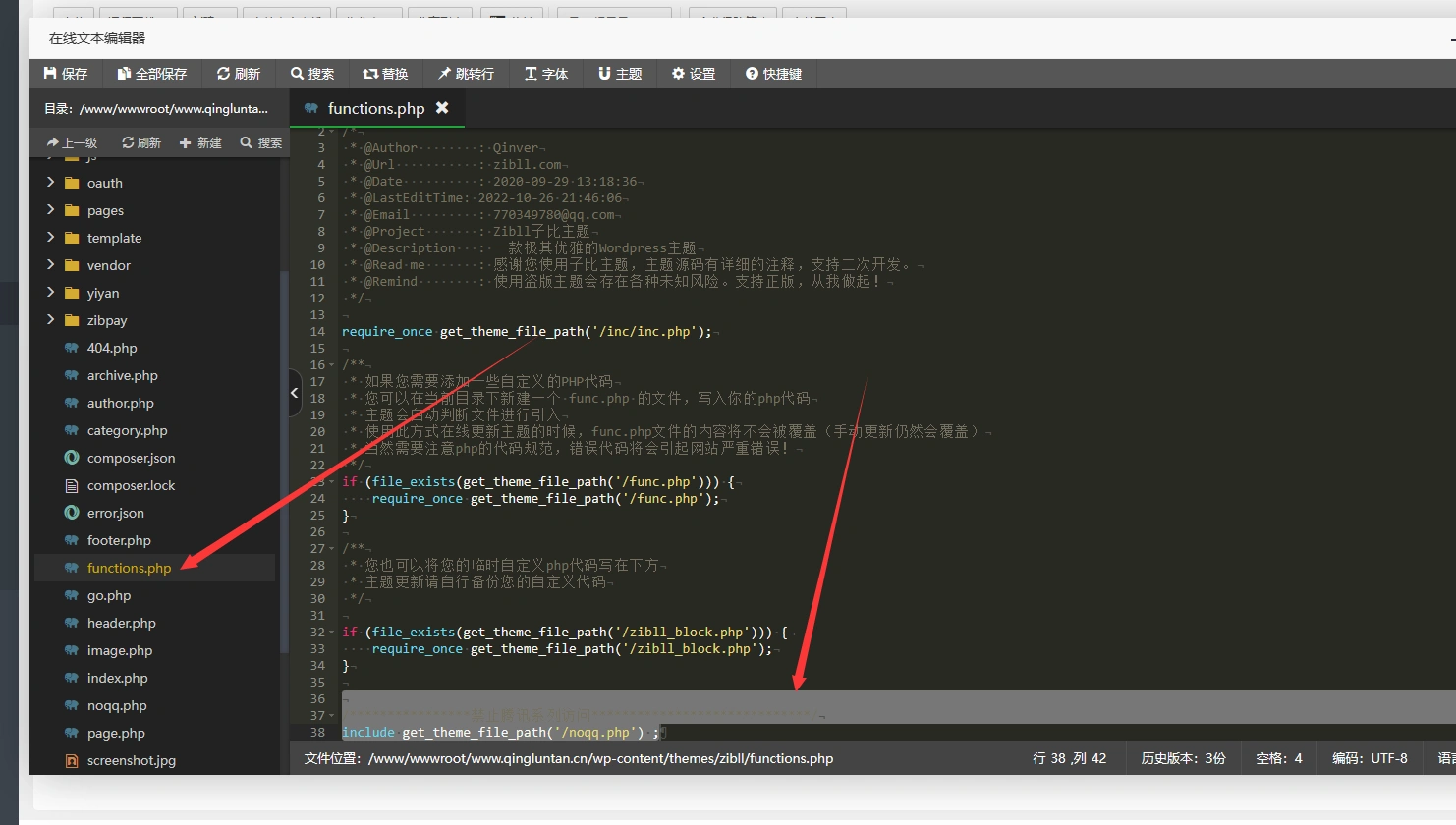Close the functions.php tab
1456x825 pixels.
click(x=442, y=108)
